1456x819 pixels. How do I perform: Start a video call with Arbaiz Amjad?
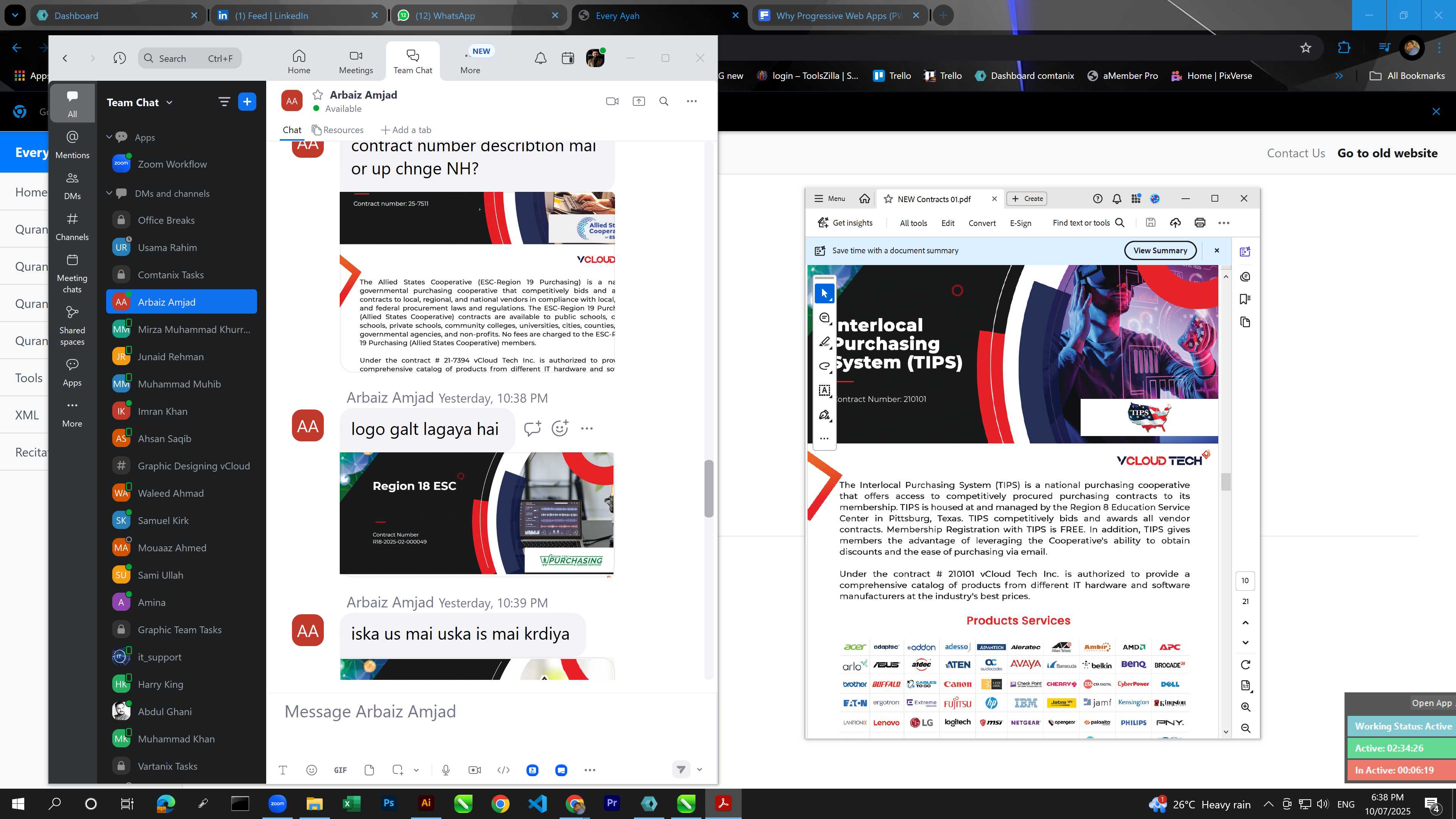tap(612, 101)
